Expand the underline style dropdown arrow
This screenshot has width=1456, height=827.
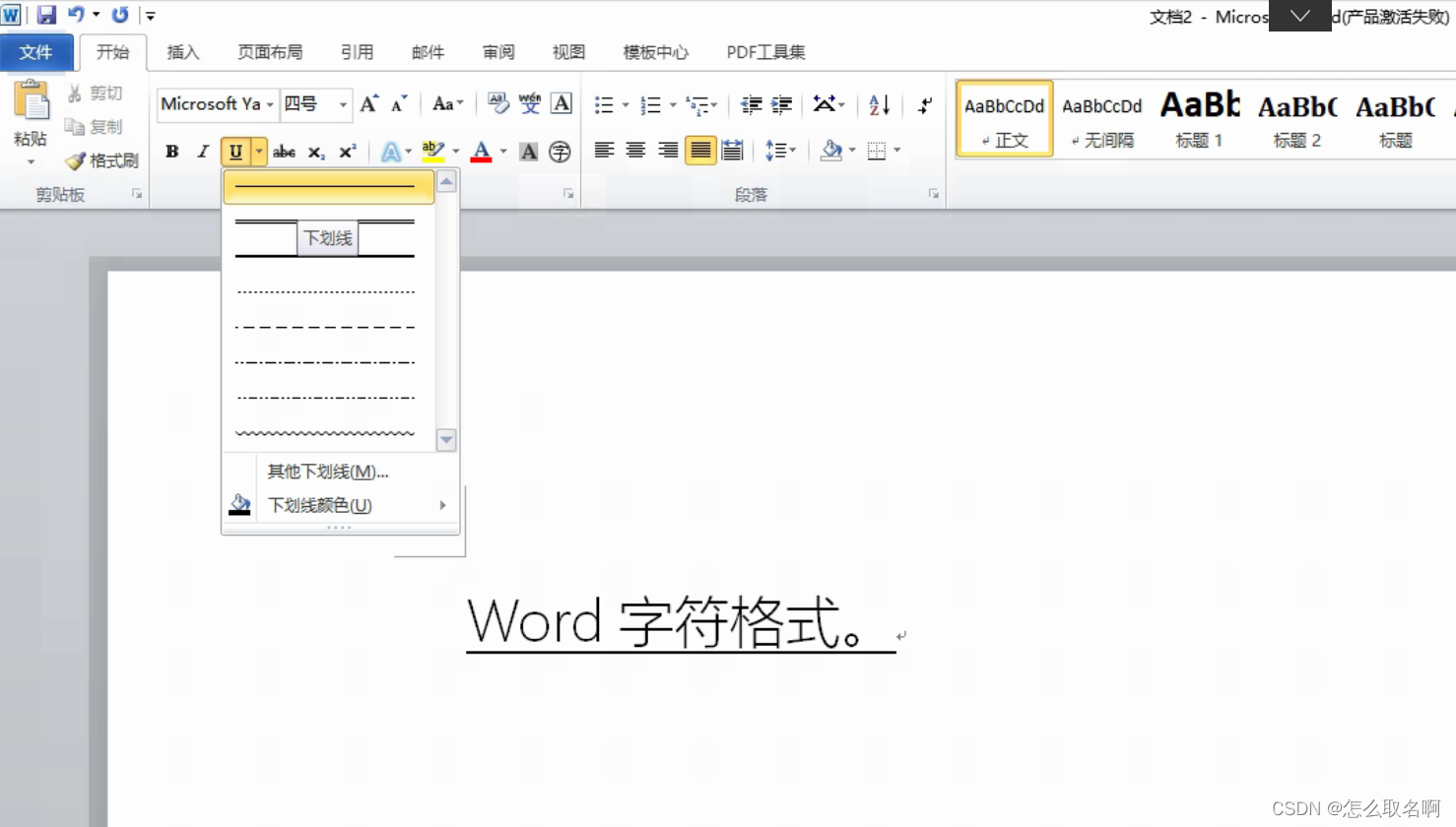coord(259,152)
